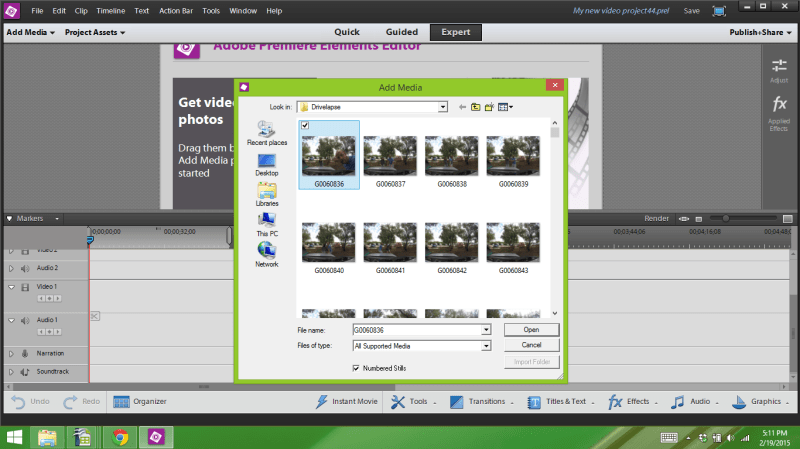The image size is (800, 449).
Task: Open the Timeline menu
Action: (x=111, y=11)
